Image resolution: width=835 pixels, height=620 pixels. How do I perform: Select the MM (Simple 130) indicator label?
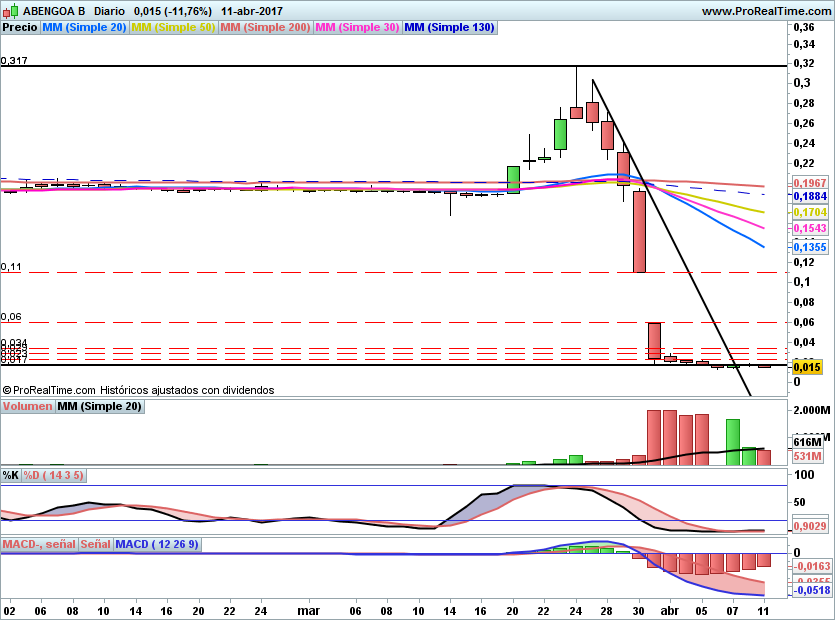click(449, 28)
